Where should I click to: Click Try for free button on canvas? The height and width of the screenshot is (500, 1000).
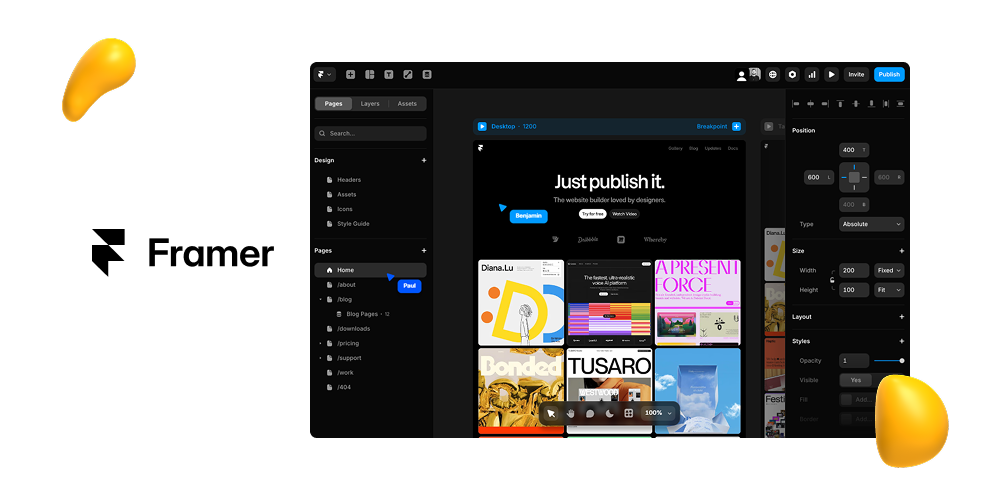tap(592, 214)
